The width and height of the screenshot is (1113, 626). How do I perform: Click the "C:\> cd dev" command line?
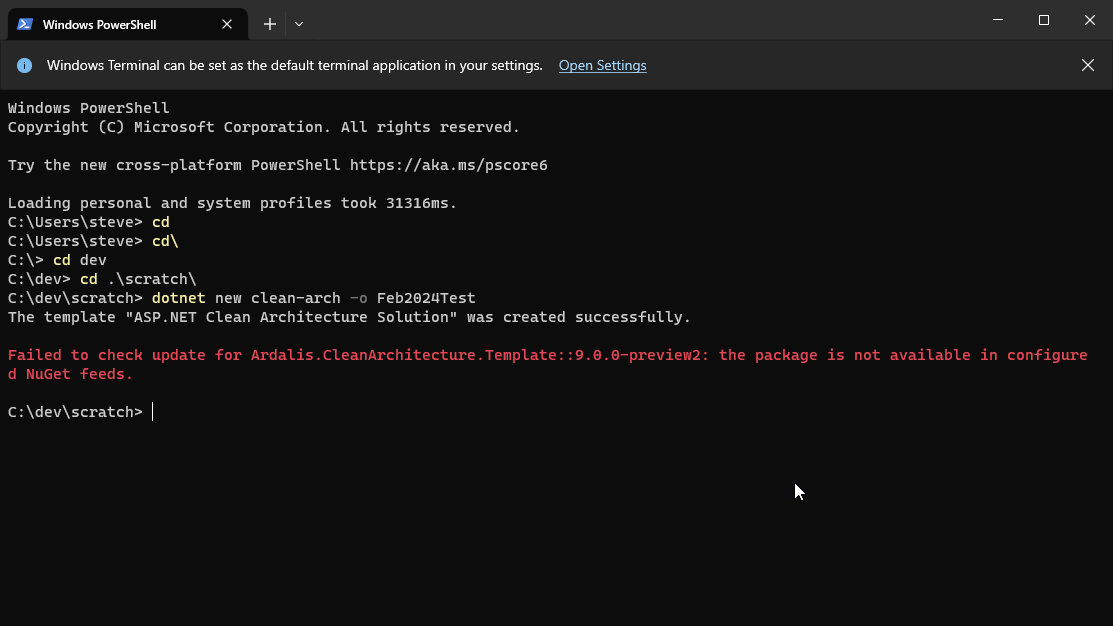[57, 260]
